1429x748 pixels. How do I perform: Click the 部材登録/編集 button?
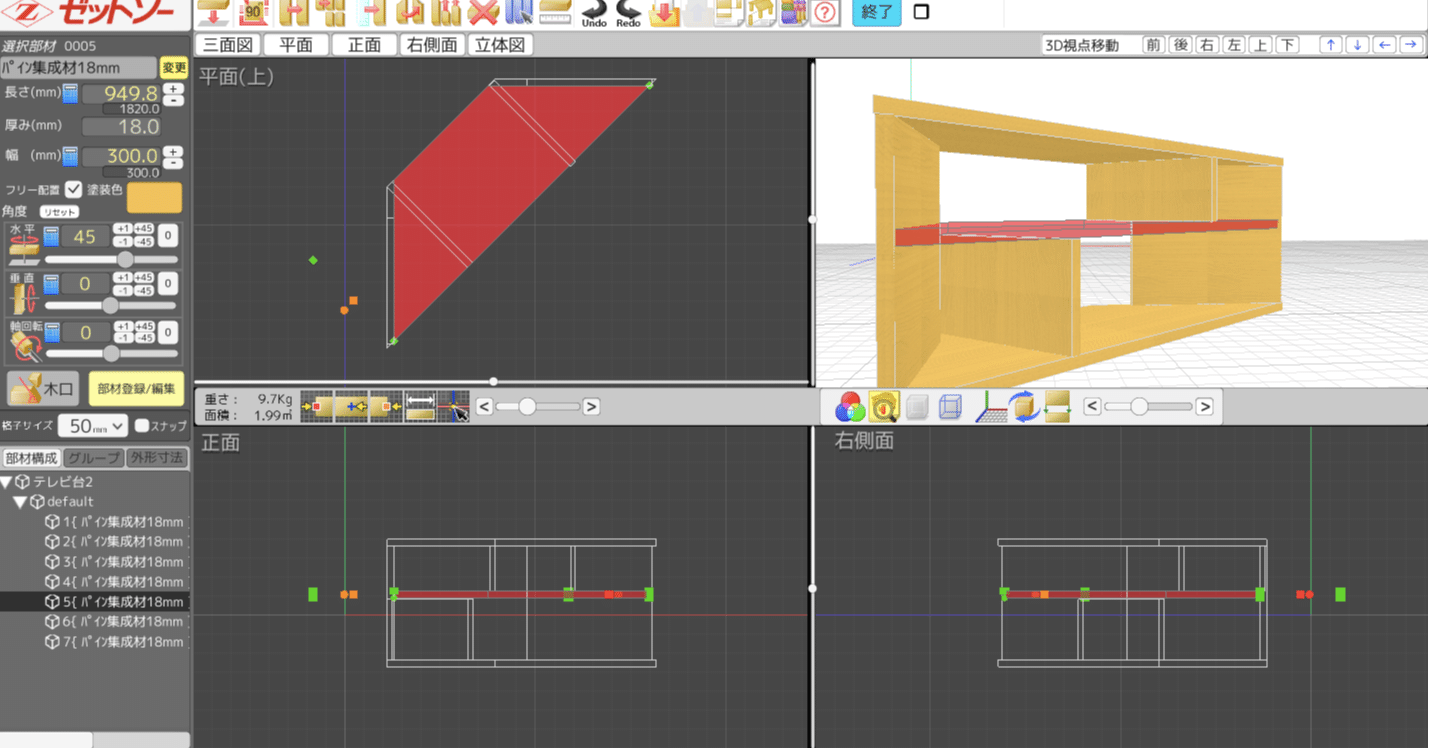pos(136,388)
